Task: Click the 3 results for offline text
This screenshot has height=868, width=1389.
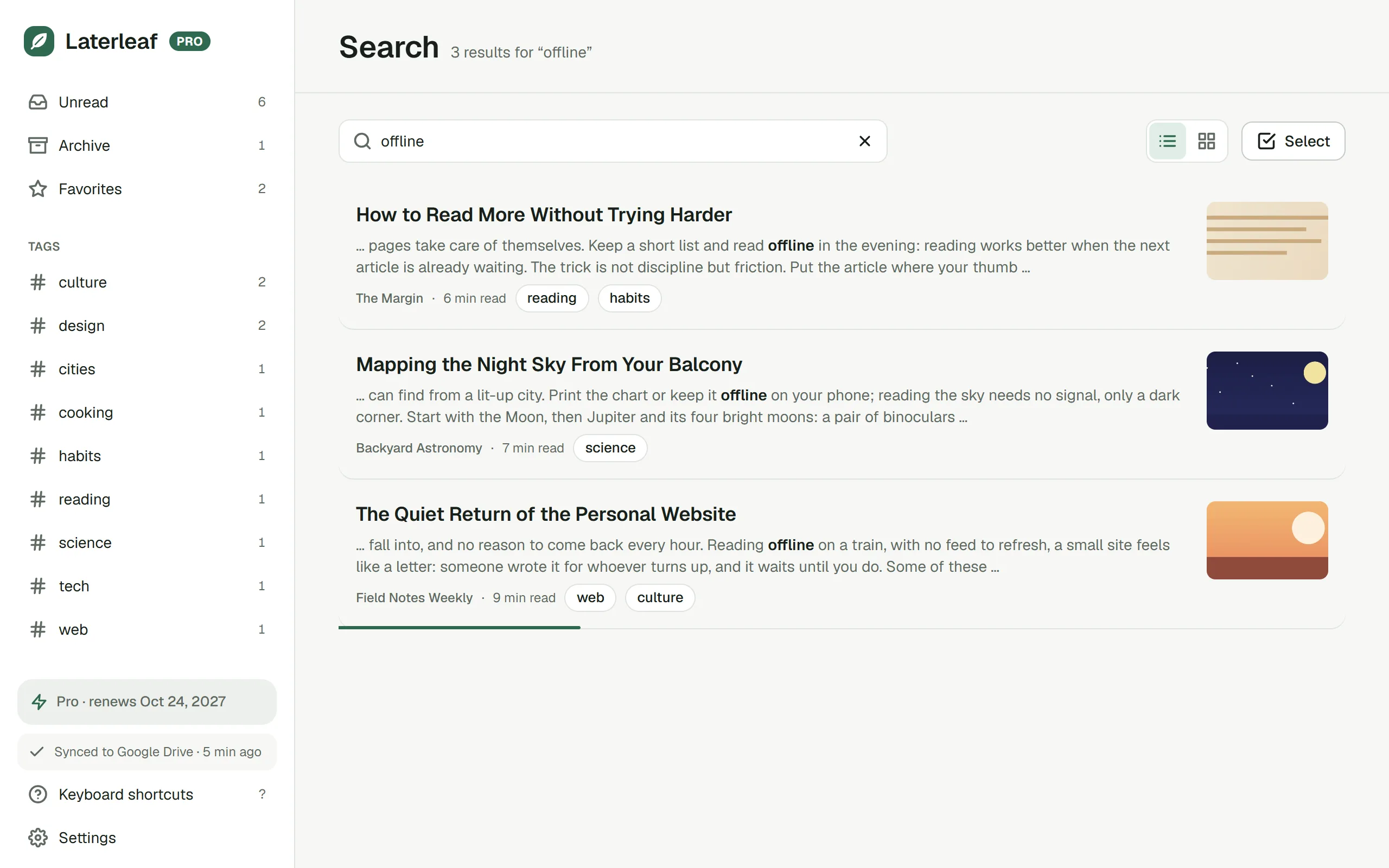Action: pyautogui.click(x=521, y=52)
